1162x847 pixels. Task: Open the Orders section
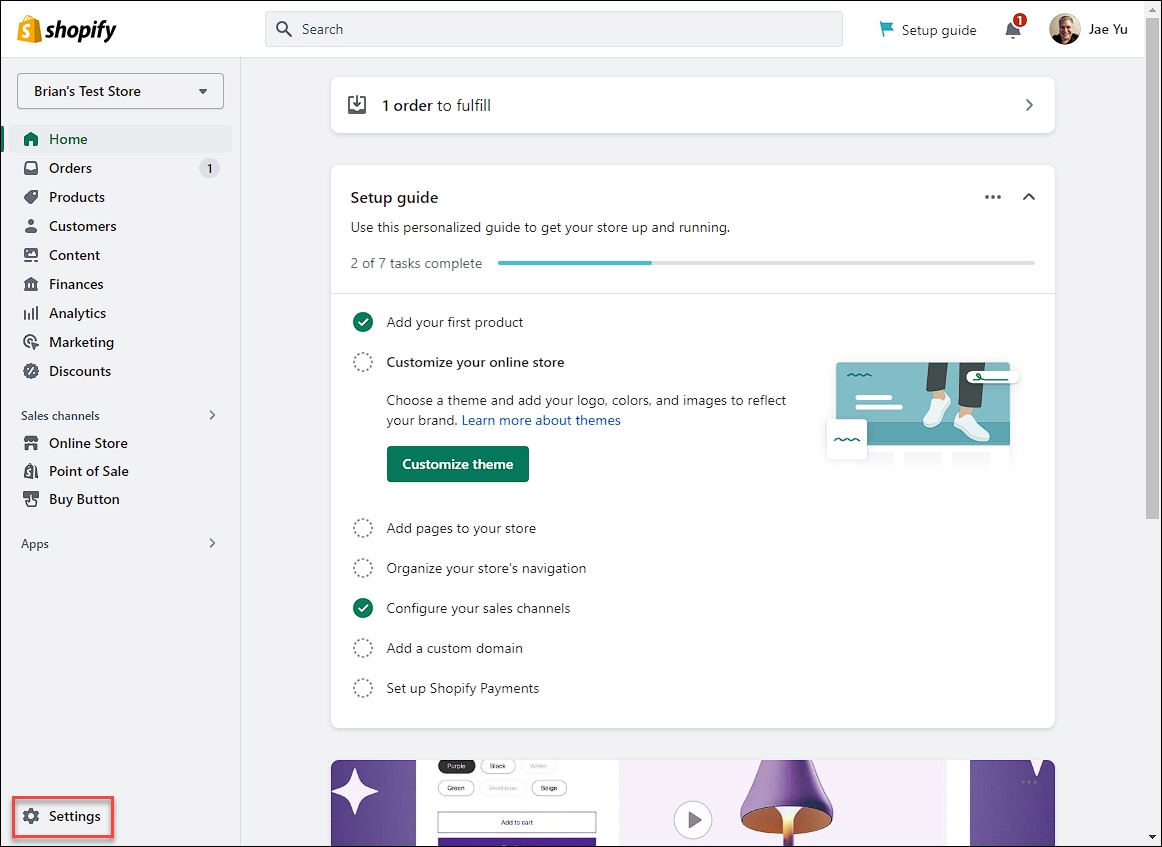click(x=70, y=167)
